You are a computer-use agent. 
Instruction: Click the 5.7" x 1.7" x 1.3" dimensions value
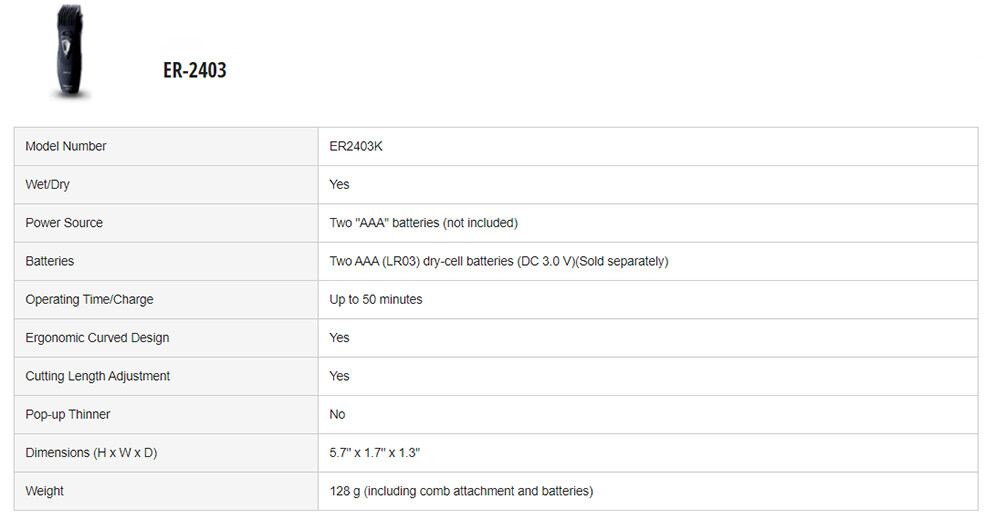374,453
